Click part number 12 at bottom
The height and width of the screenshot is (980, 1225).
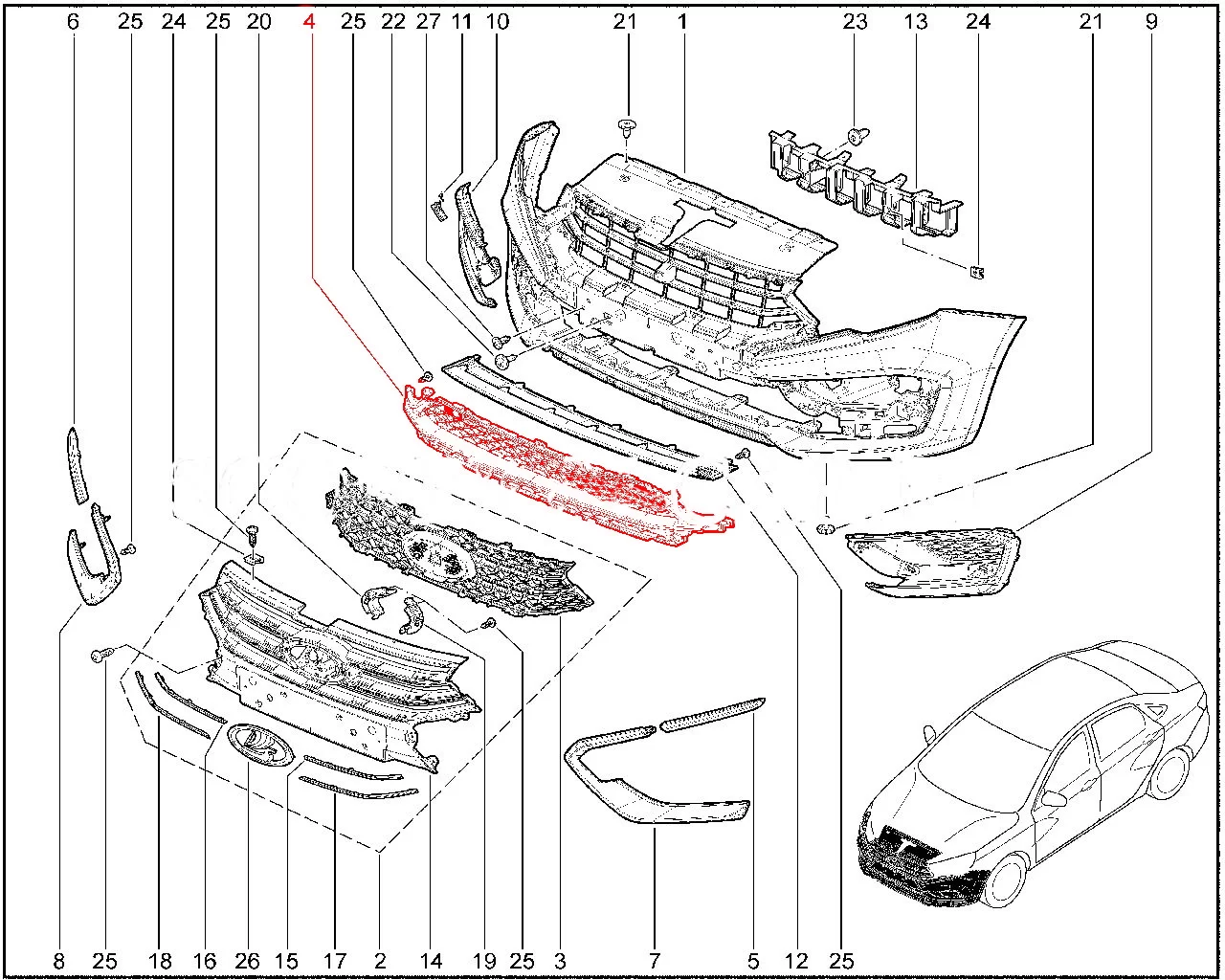(x=796, y=961)
